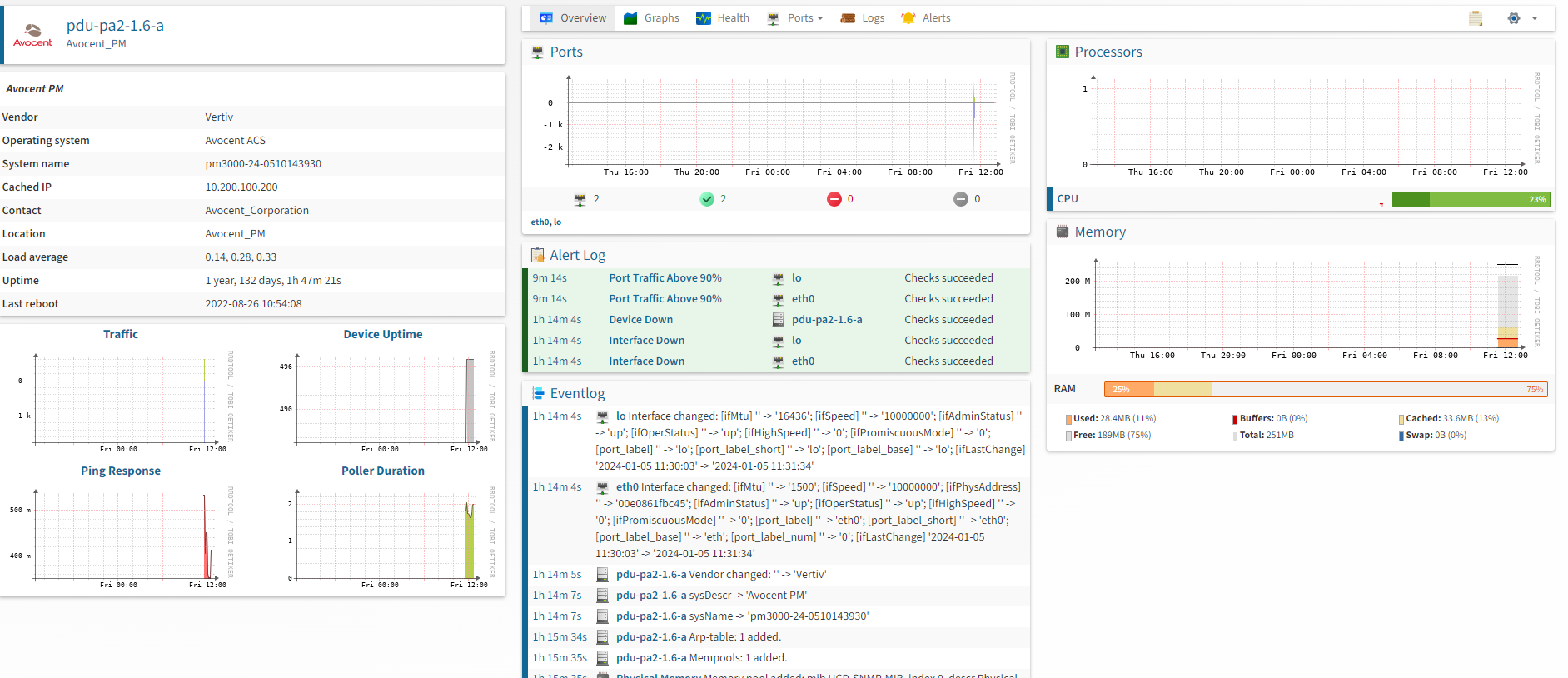Select the Load average value 0.14, 0.28, 0.33
The height and width of the screenshot is (678, 1568).
click(x=241, y=257)
